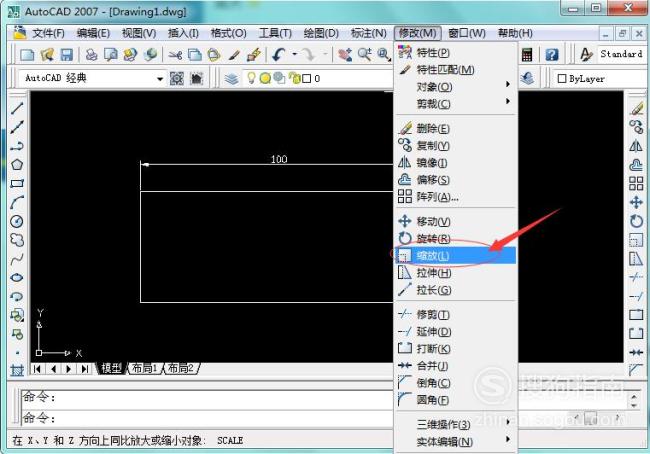
Task: Click the Hatch tool at left toolbar bottom
Action: coord(17,370)
